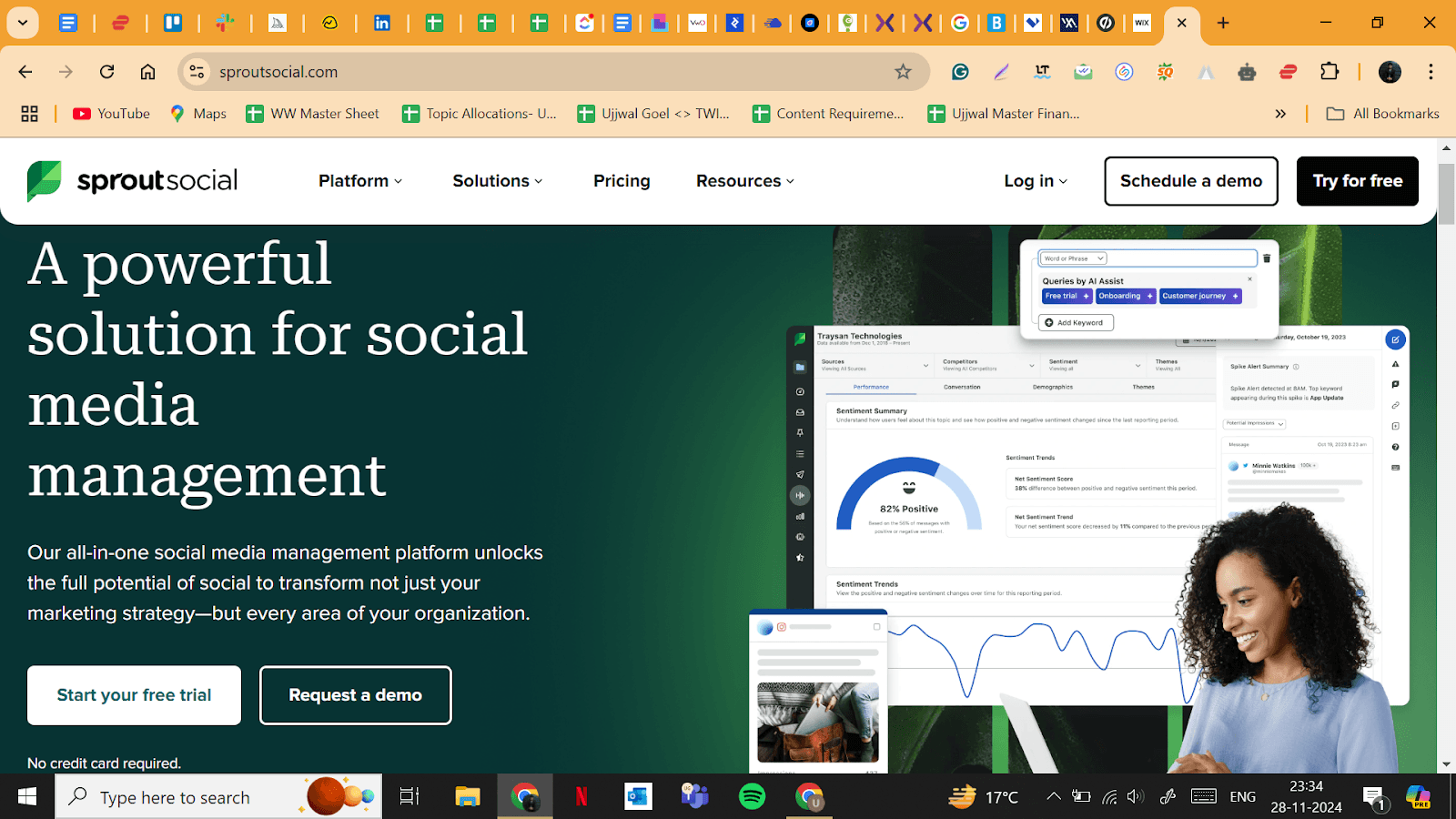Open the browser home page
Viewport: 1456px width, 819px height.
click(147, 72)
